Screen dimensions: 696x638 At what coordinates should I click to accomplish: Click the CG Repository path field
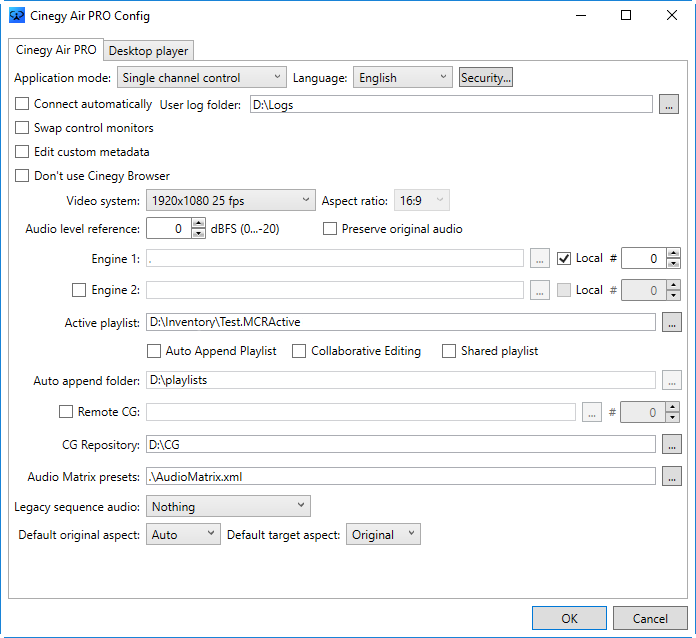pos(401,444)
